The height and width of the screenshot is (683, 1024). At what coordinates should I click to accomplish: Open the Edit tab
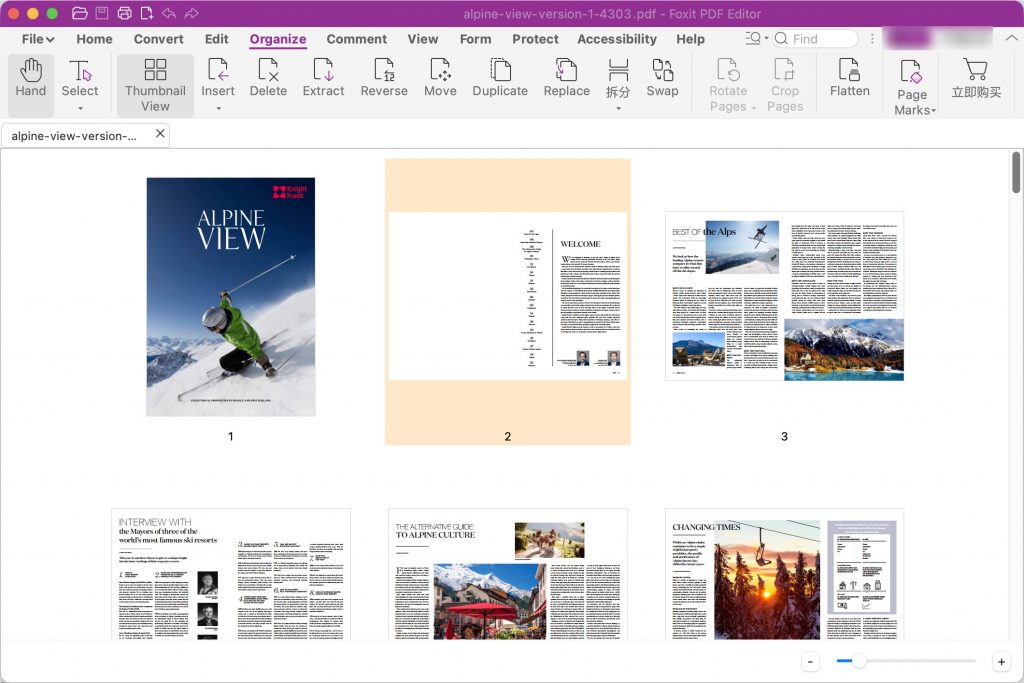216,39
